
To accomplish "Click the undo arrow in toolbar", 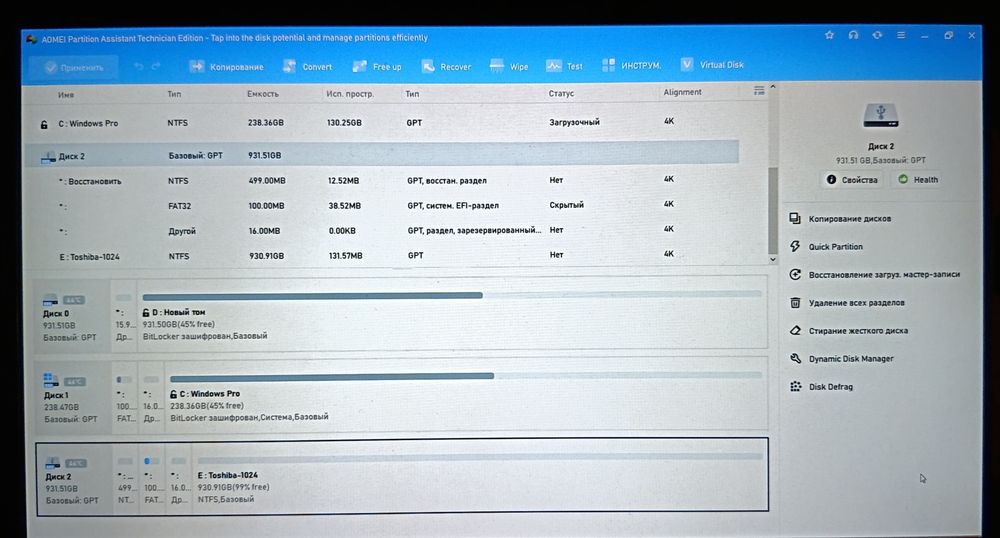I will coord(138,66).
